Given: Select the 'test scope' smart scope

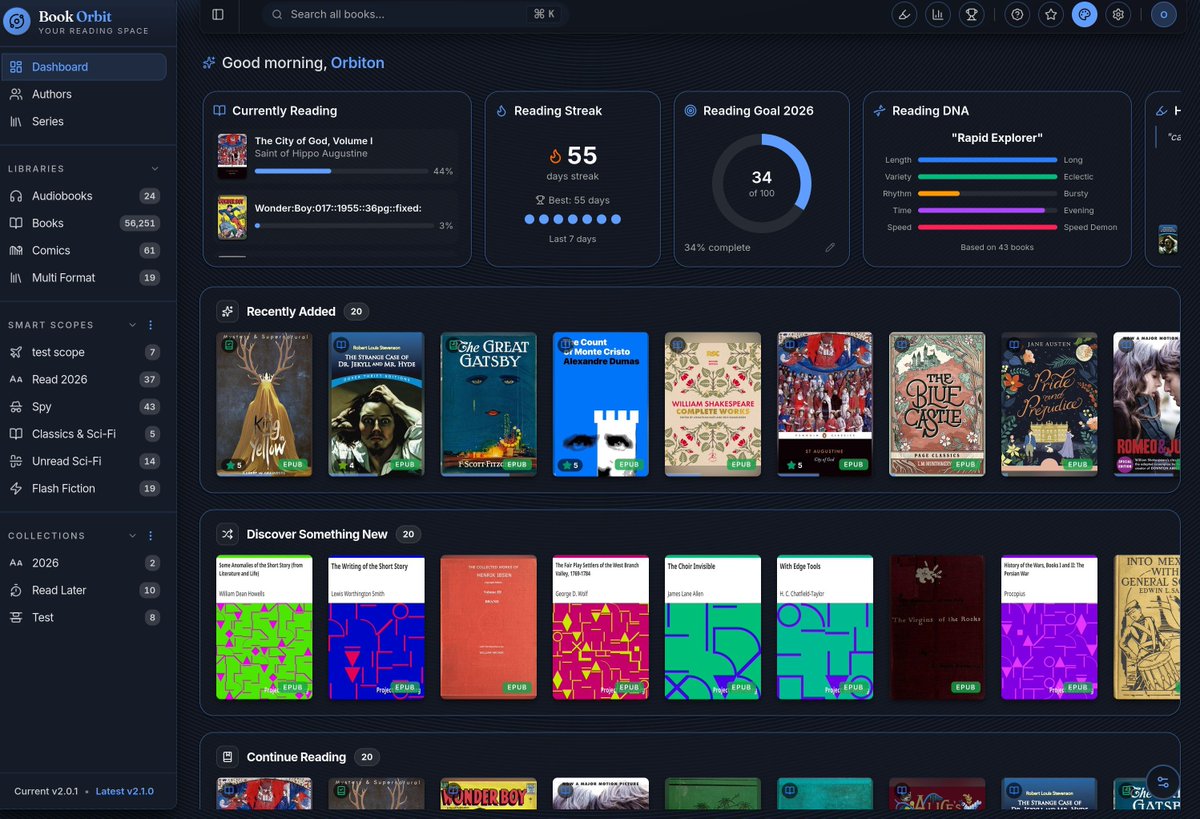Looking at the screenshot, I should pos(84,352).
